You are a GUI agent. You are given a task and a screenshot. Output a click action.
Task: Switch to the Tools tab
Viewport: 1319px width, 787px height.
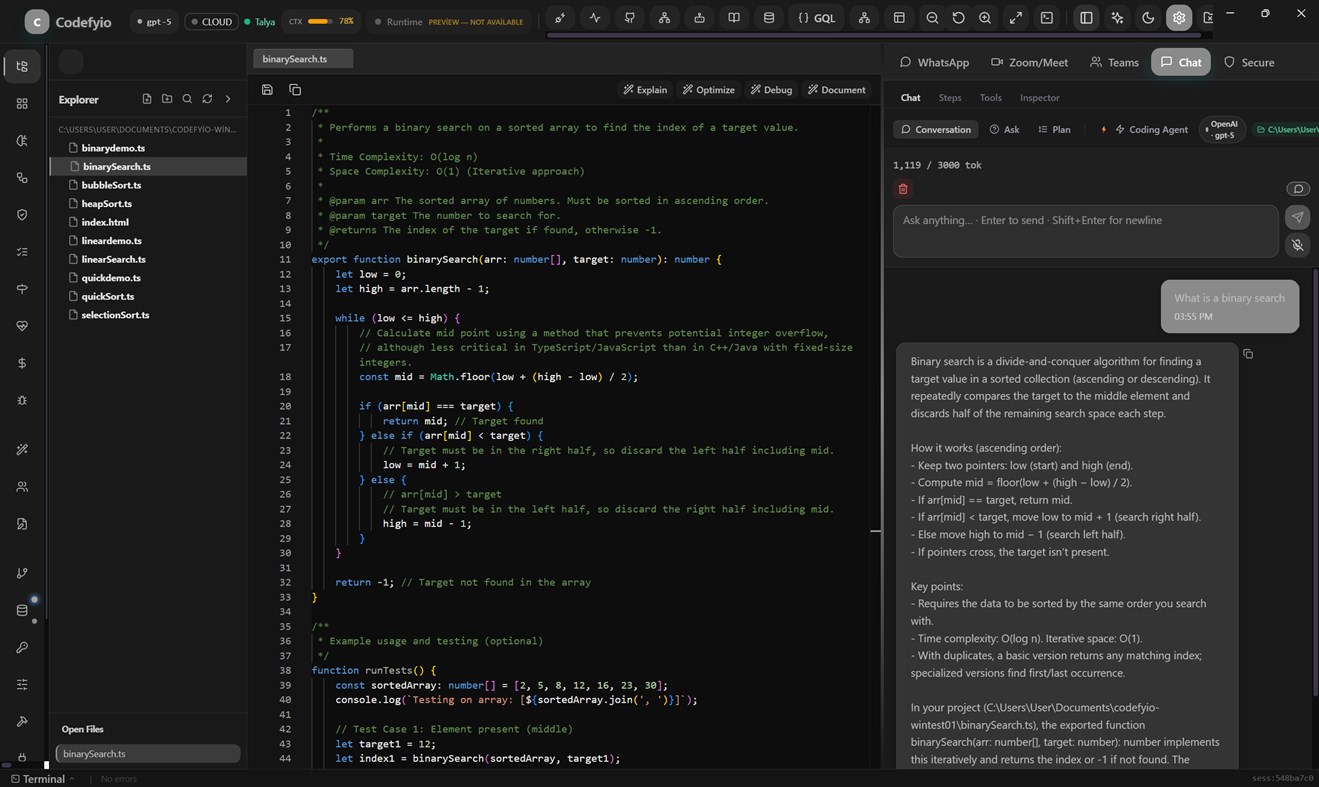990,98
